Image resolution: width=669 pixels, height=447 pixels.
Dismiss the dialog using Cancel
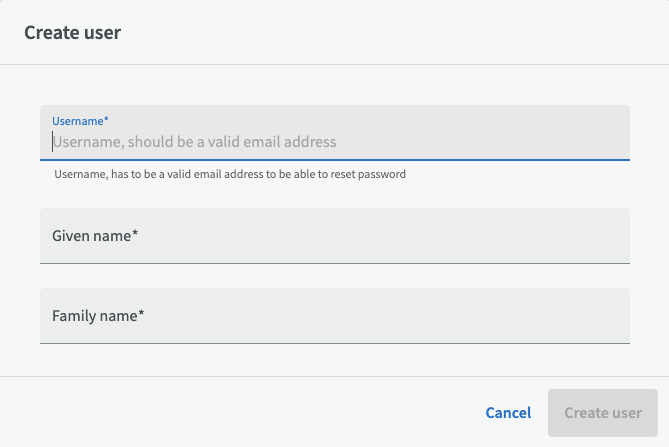tap(508, 413)
